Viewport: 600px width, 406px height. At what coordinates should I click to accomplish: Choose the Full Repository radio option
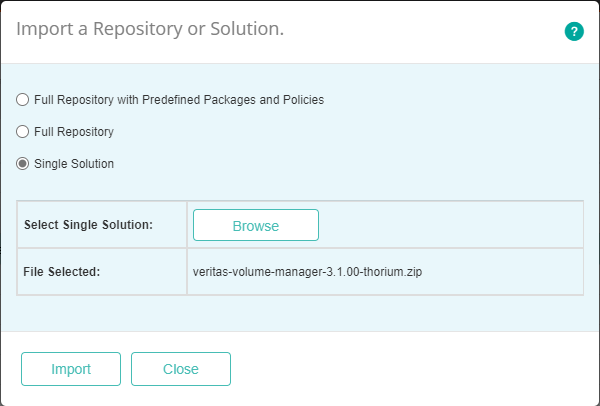tap(23, 132)
